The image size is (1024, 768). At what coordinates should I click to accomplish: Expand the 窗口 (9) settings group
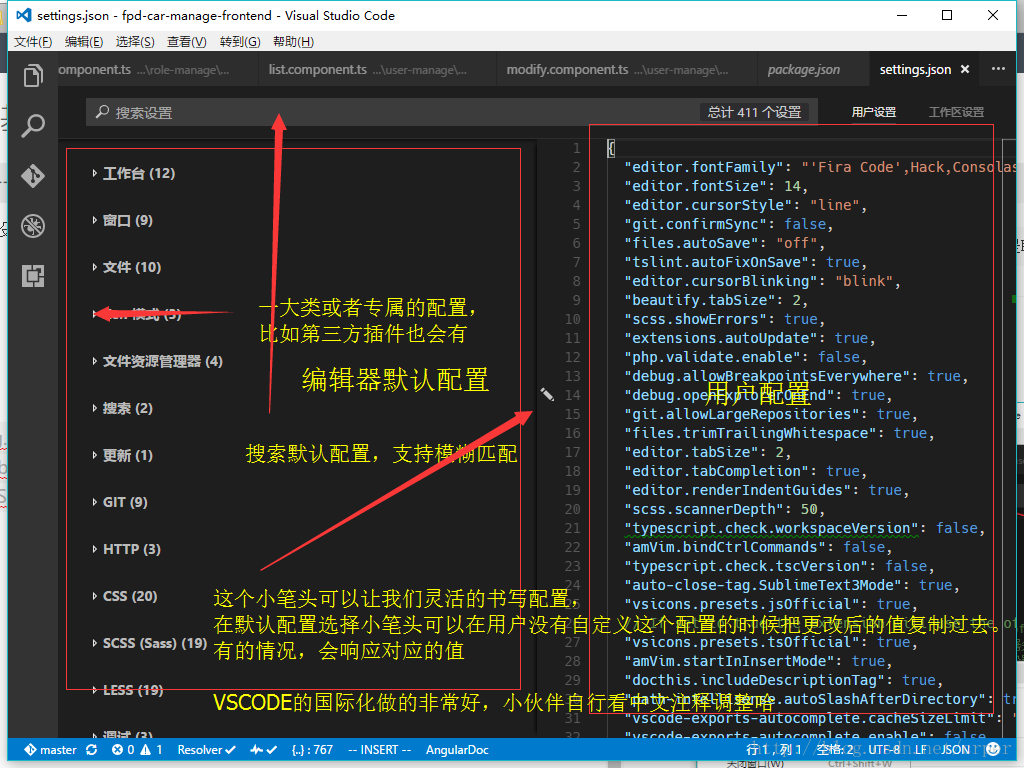pyautogui.click(x=122, y=220)
